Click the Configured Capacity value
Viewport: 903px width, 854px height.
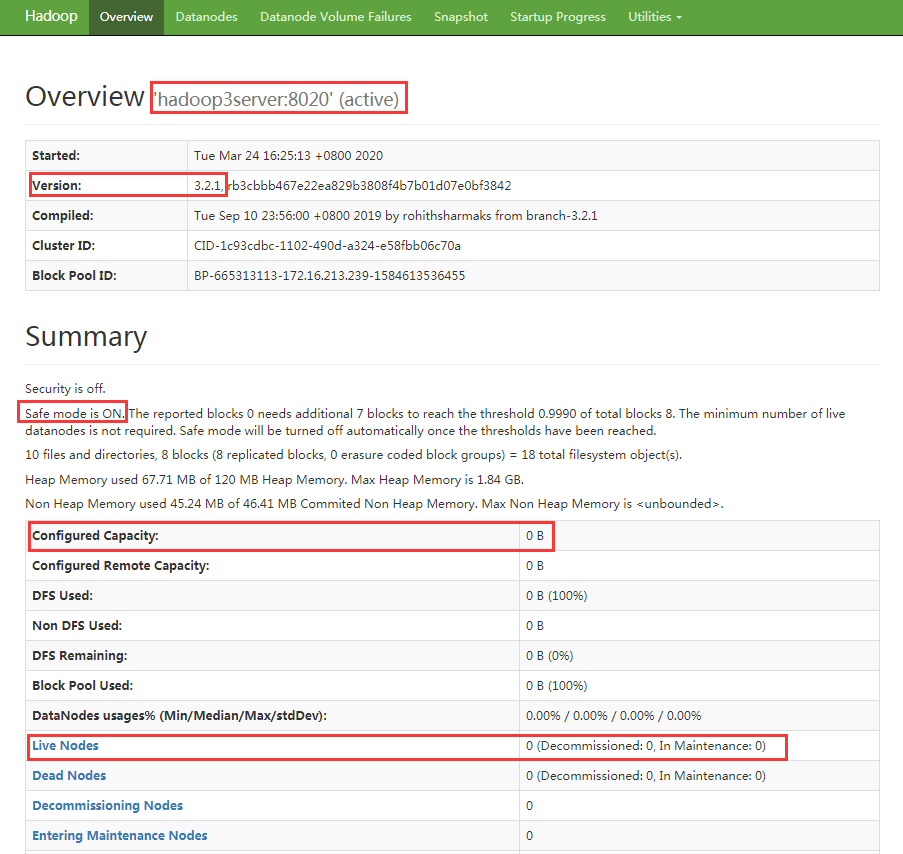(535, 536)
